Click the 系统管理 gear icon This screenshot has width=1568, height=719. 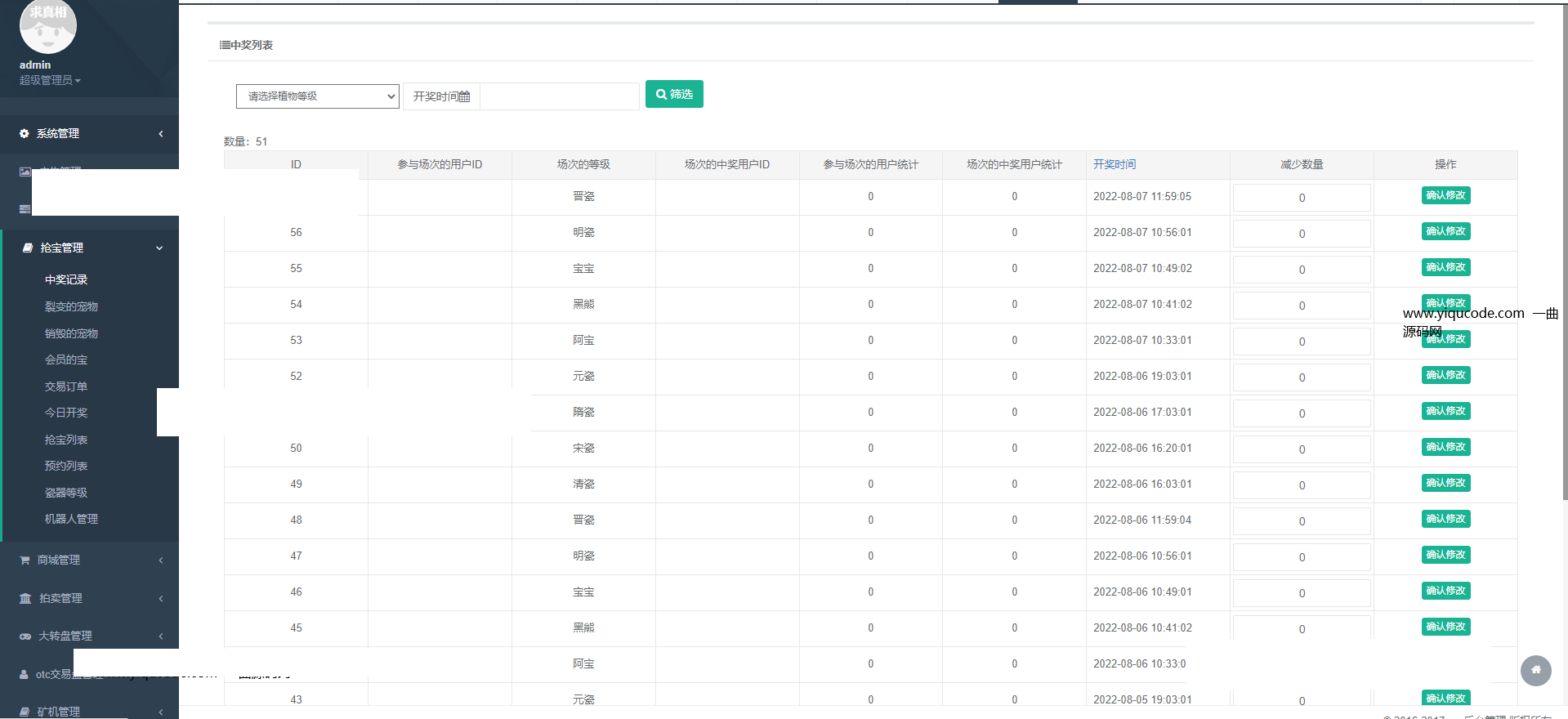point(25,133)
